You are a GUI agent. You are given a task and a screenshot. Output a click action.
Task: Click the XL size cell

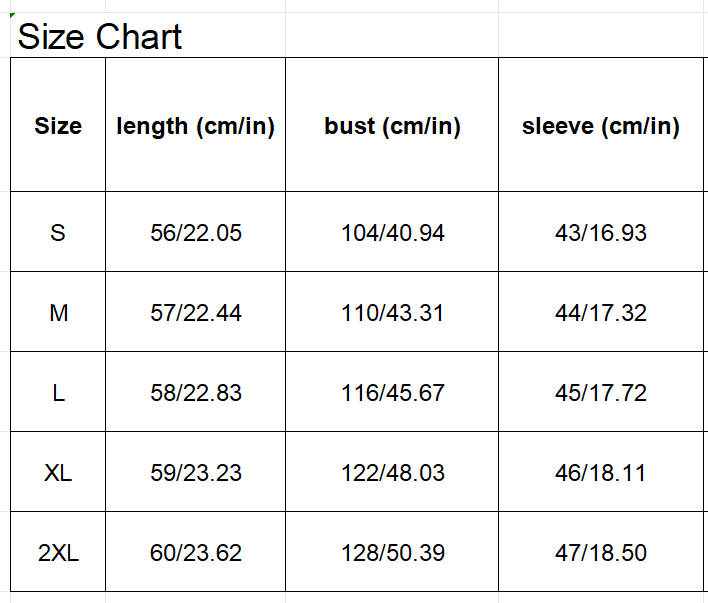coord(58,473)
